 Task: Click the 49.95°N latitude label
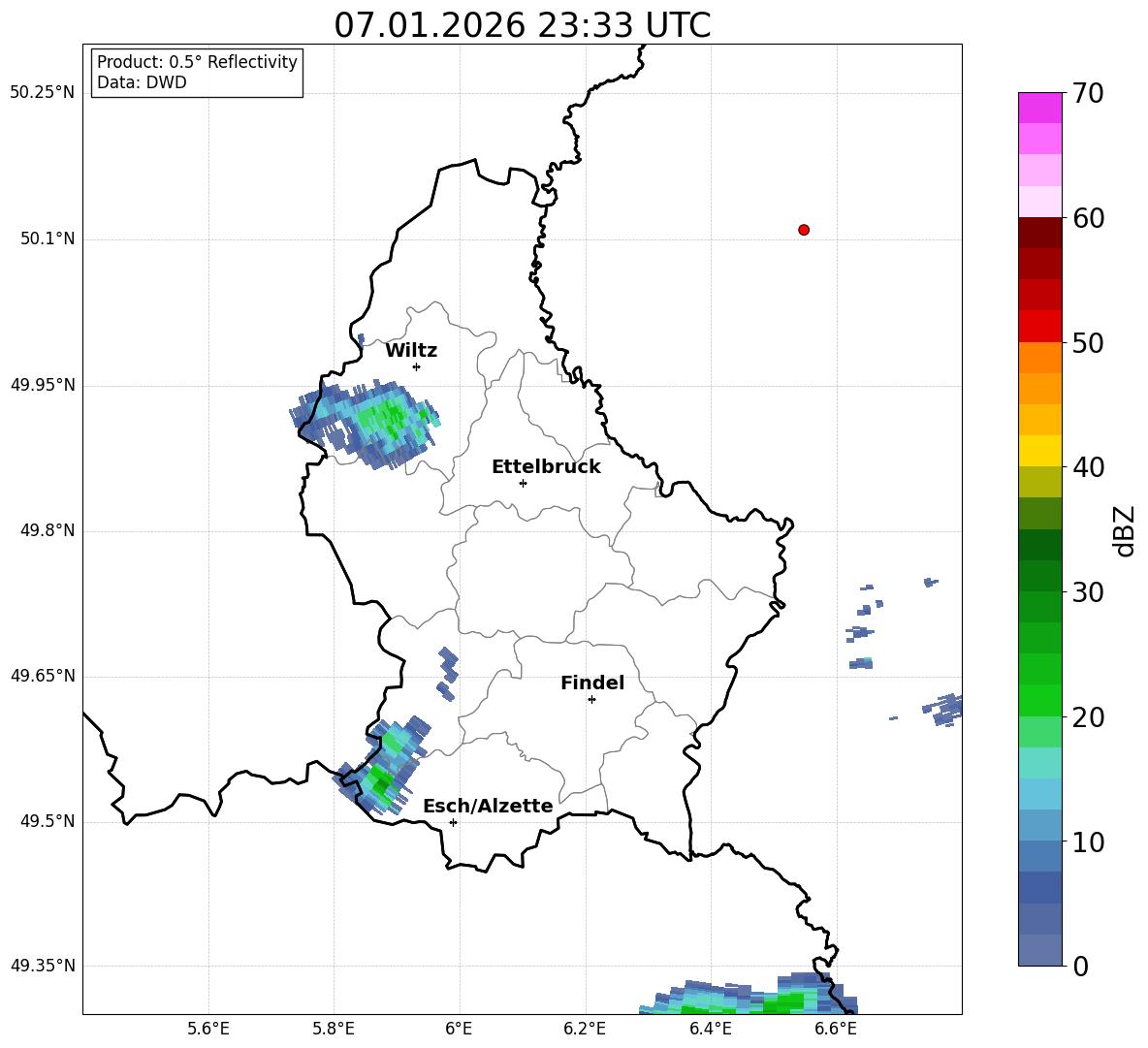click(x=42, y=385)
